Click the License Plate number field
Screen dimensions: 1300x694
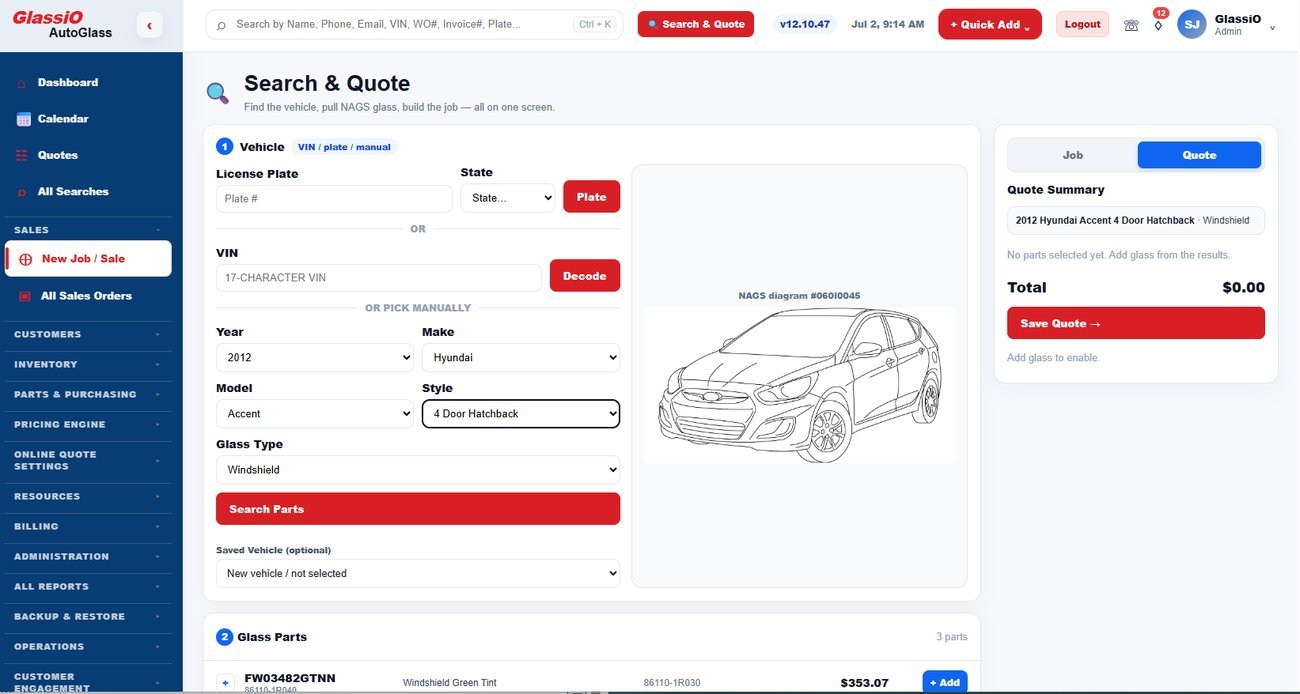(x=334, y=199)
